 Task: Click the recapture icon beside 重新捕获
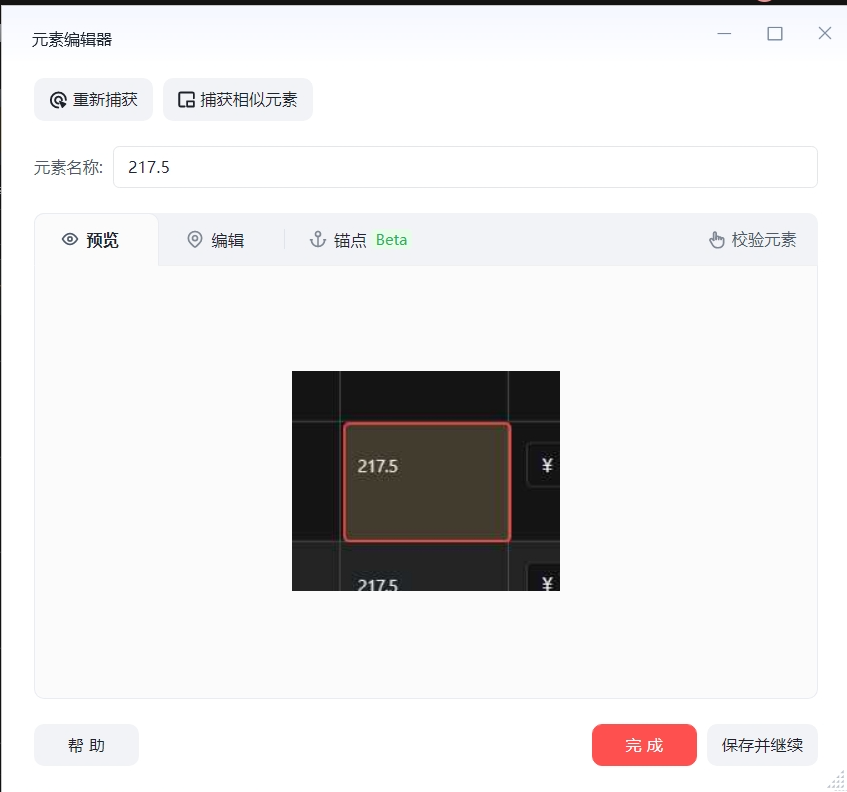tap(58, 100)
